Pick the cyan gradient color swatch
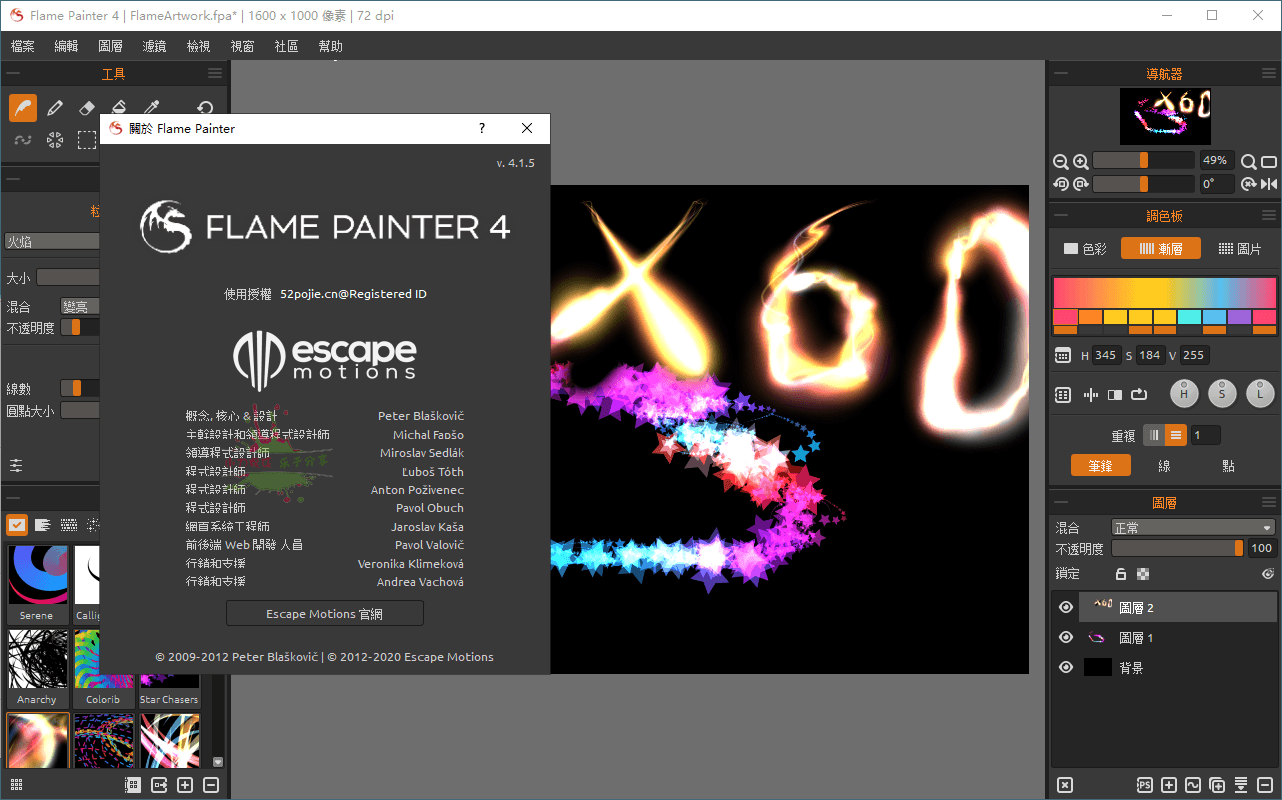This screenshot has width=1282, height=800. pos(1189,317)
